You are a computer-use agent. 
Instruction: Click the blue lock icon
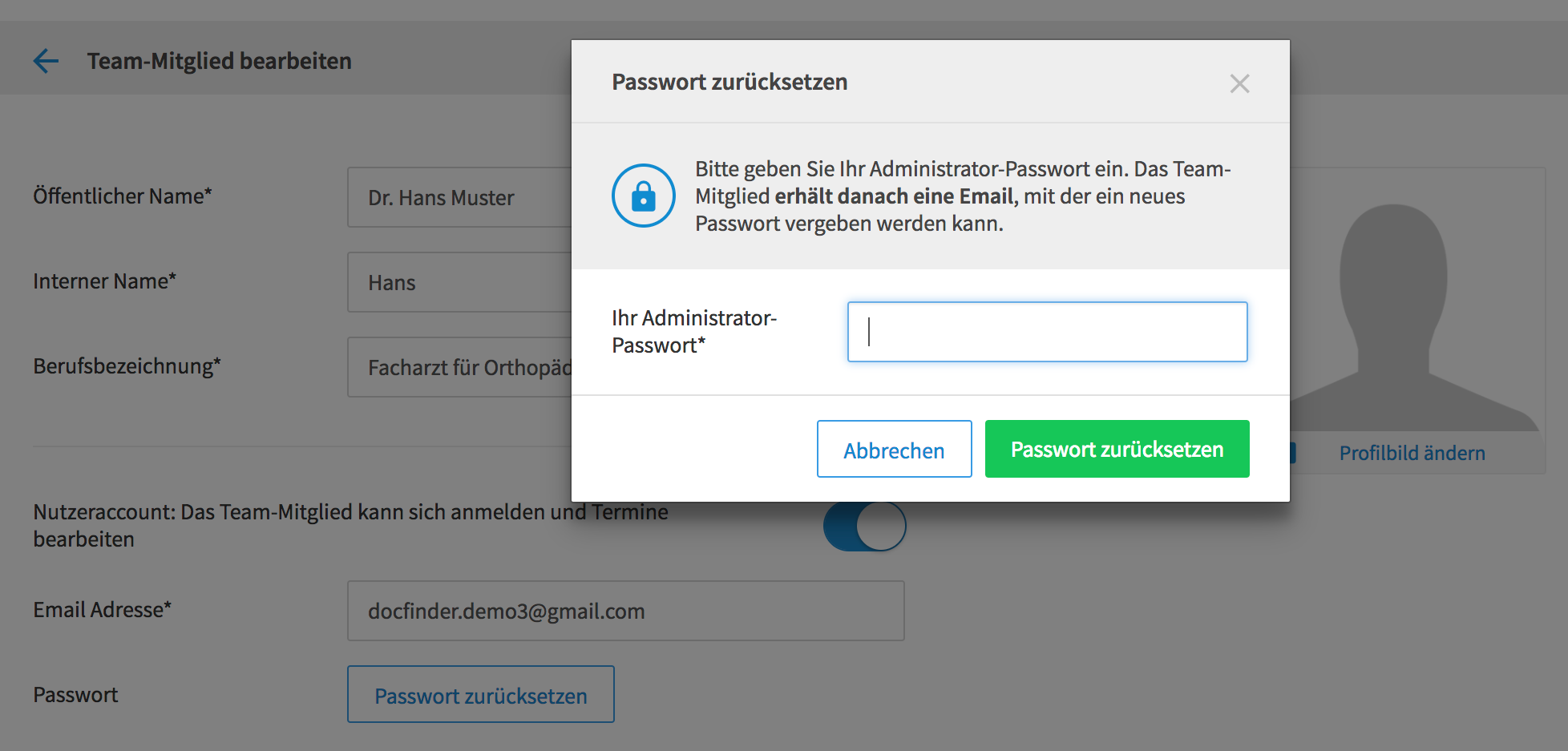tap(644, 196)
